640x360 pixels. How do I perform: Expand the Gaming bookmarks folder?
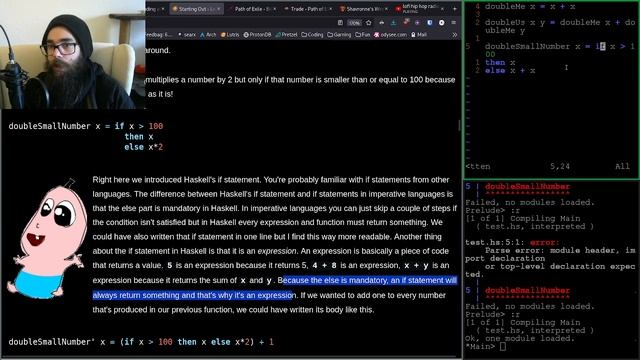pyautogui.click(x=339, y=35)
